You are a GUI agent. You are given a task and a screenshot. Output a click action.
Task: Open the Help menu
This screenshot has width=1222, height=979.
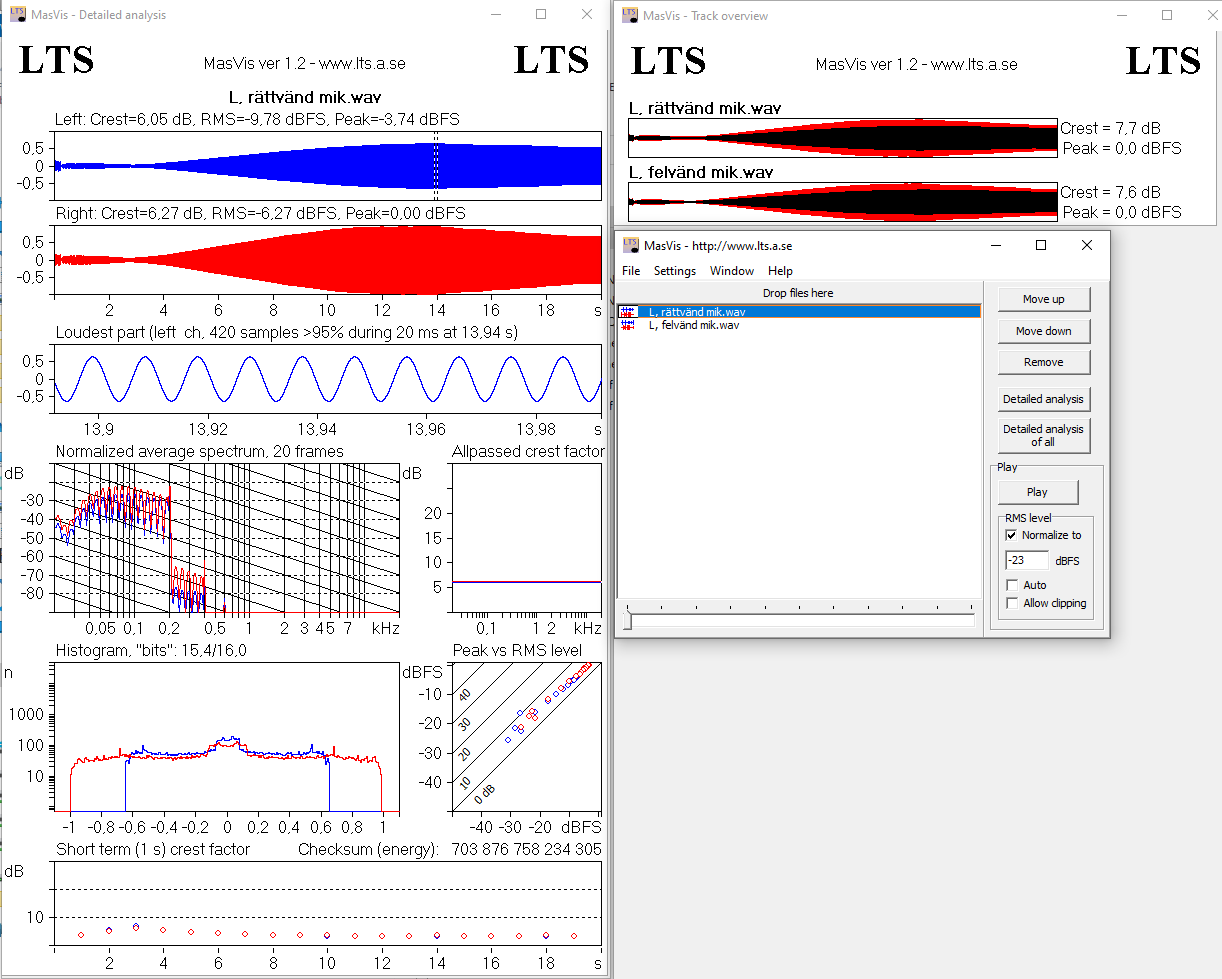pyautogui.click(x=780, y=271)
